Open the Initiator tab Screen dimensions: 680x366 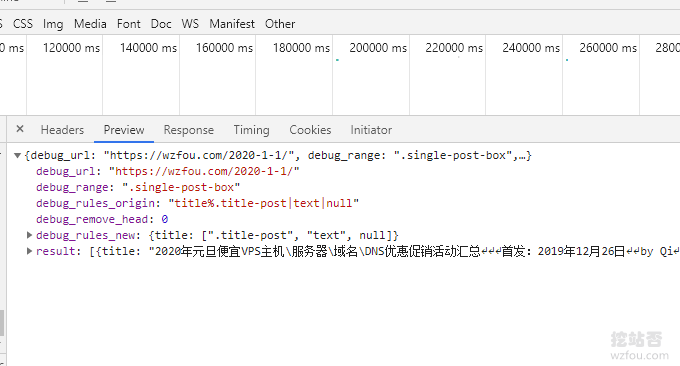pos(371,130)
